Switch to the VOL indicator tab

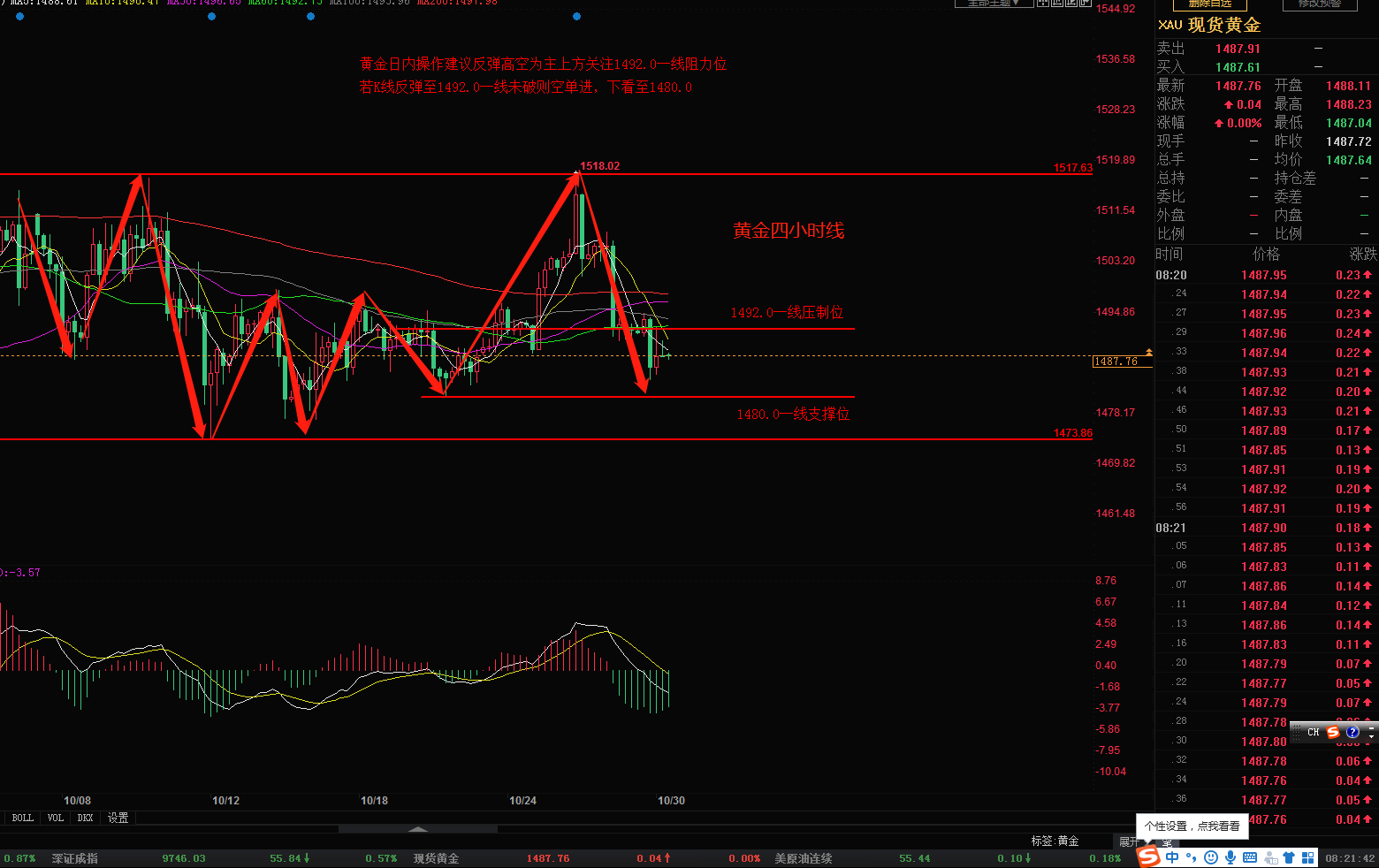tap(55, 818)
